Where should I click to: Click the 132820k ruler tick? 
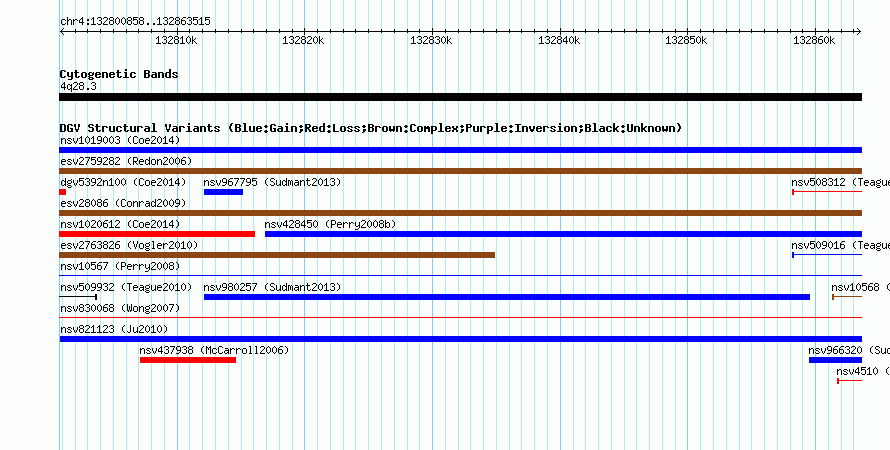pos(304,40)
